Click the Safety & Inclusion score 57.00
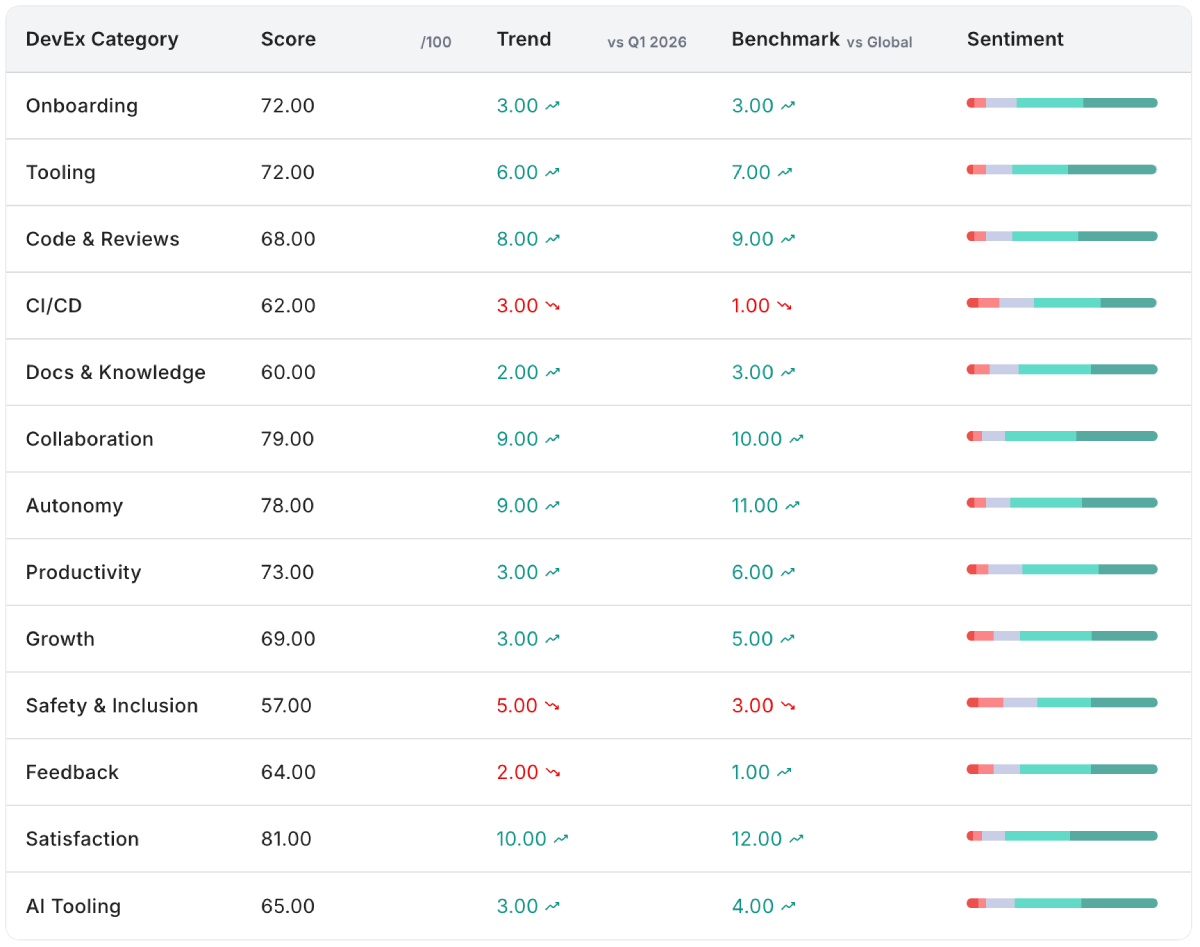Viewport: 1200px width, 947px height. pos(287,706)
